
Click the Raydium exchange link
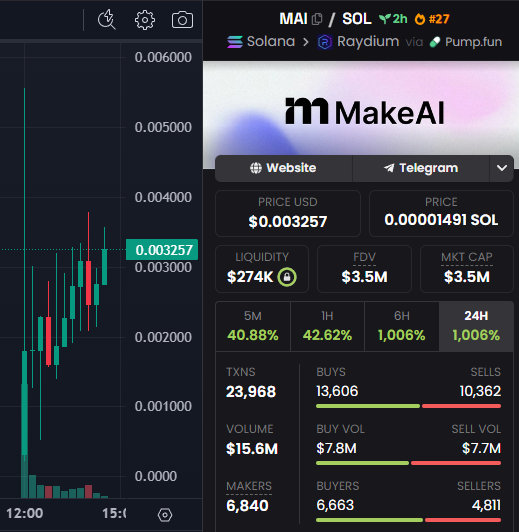(358, 42)
